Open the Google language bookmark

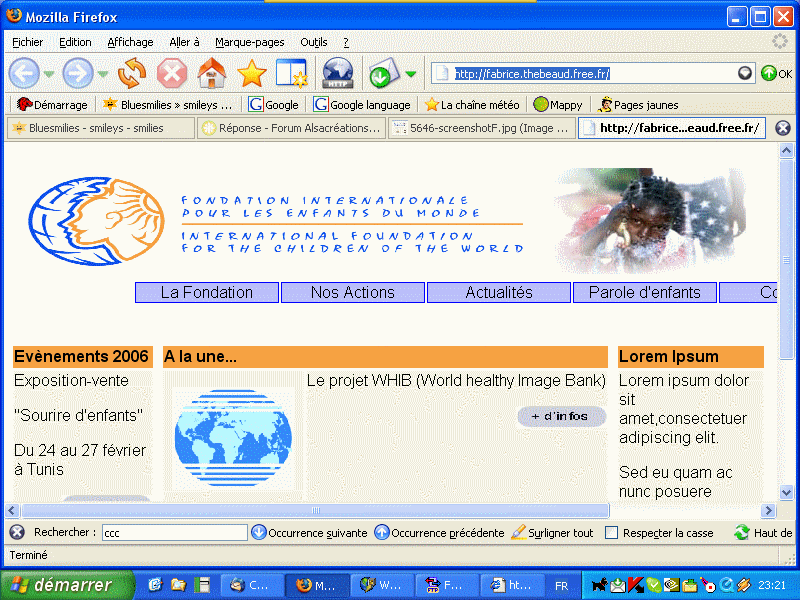point(362,105)
